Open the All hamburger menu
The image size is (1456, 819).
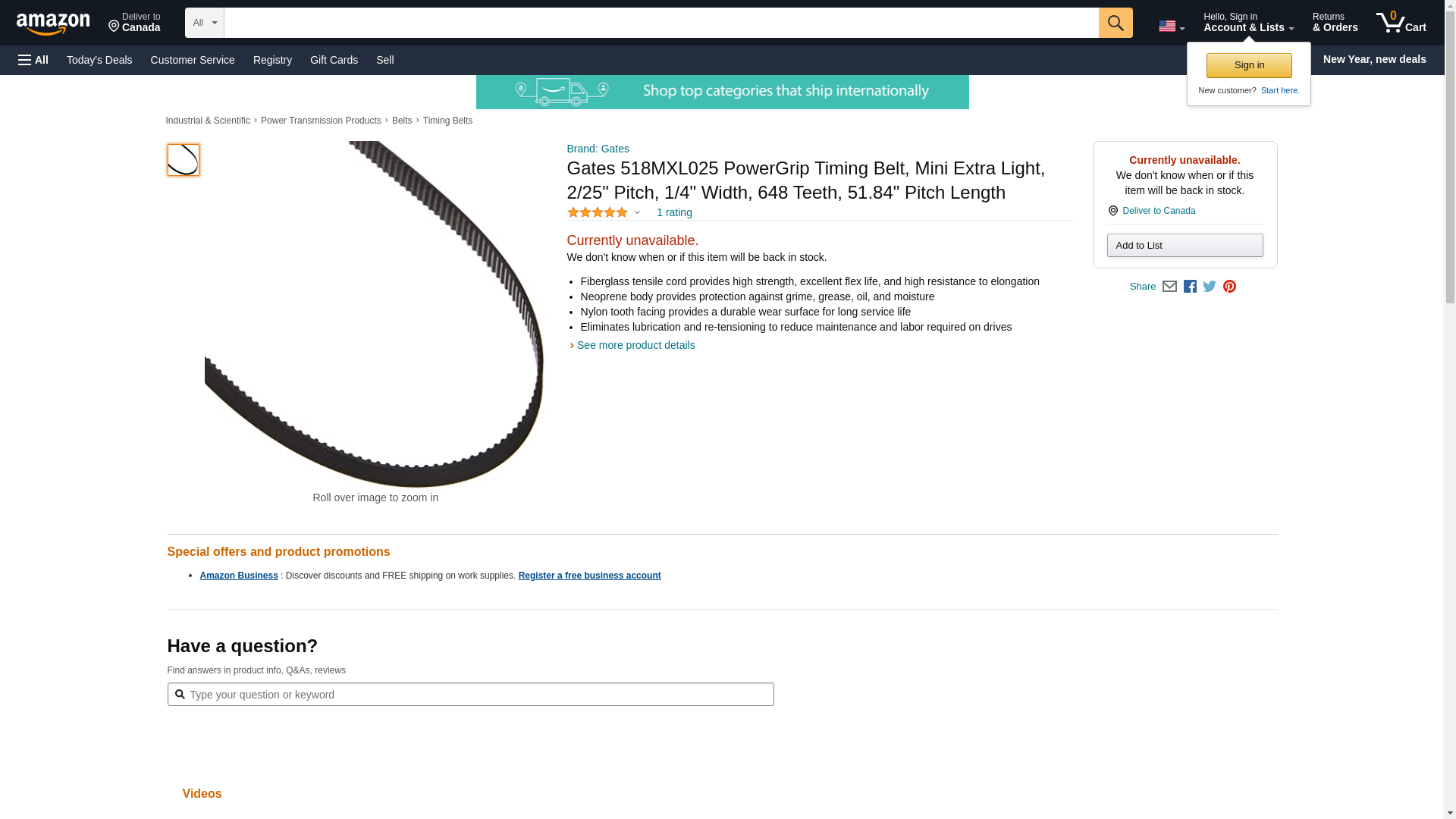point(33,60)
